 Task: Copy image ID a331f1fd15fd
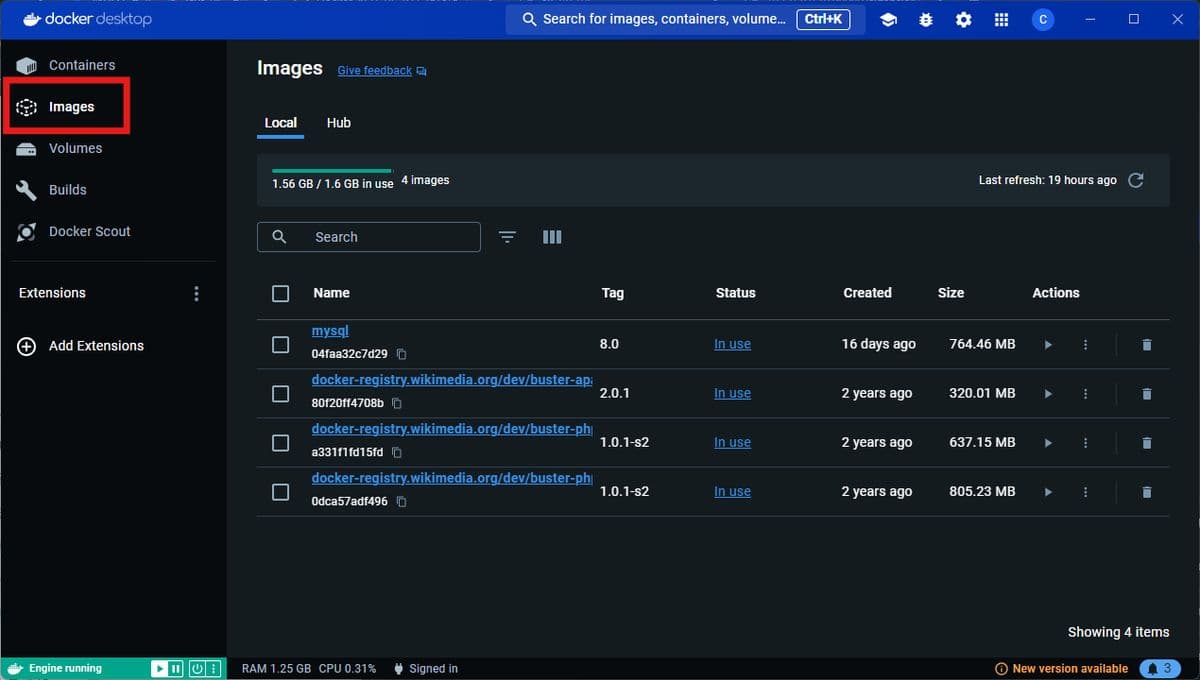(397, 452)
